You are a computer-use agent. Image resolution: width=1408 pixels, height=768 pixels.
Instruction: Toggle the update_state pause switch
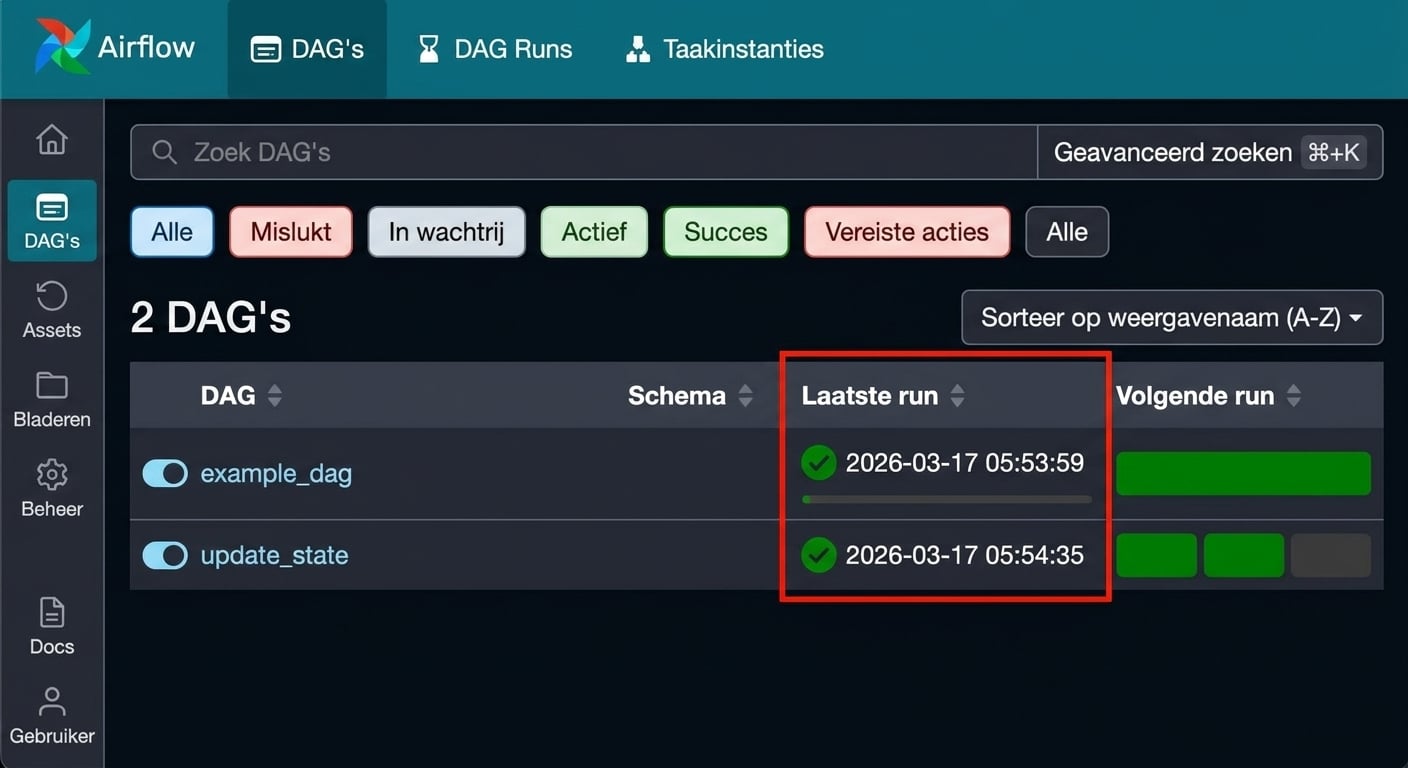[165, 555]
